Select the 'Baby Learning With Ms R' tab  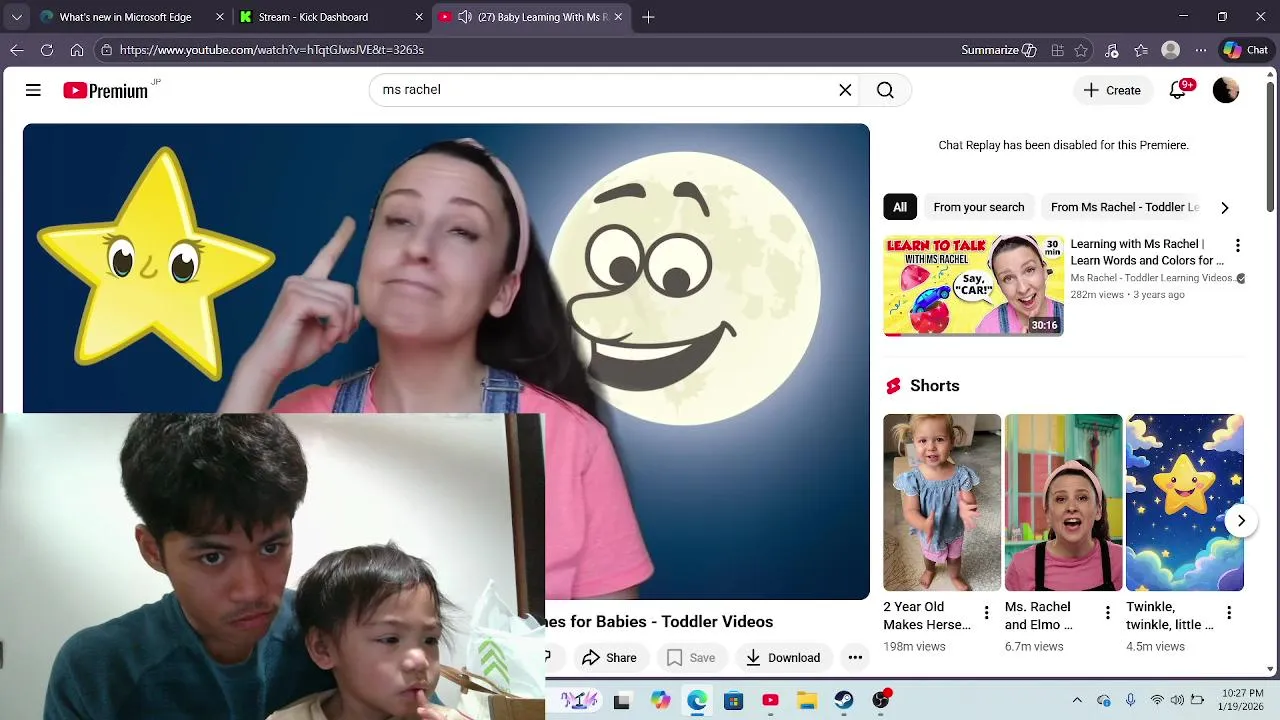(530, 17)
